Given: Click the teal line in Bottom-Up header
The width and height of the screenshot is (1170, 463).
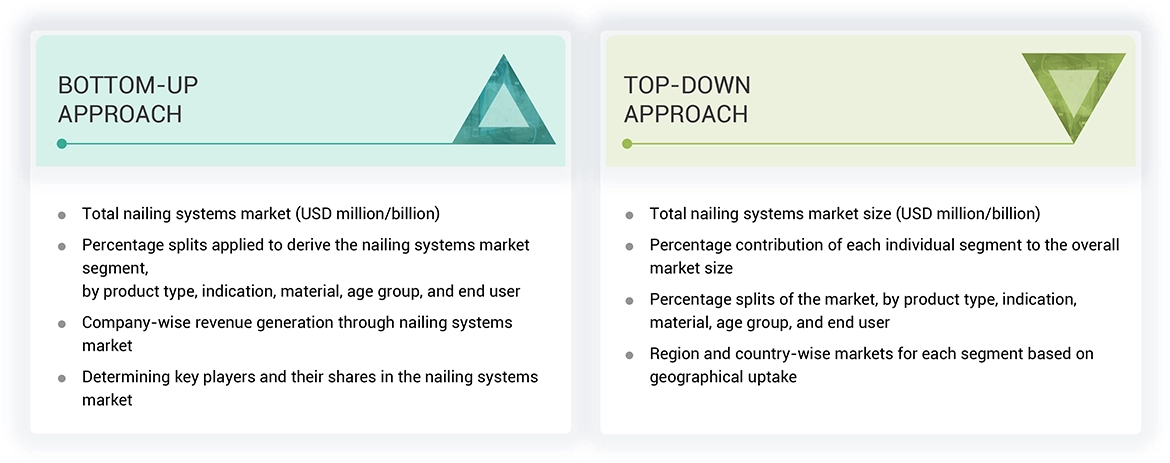Looking at the screenshot, I should (260, 144).
